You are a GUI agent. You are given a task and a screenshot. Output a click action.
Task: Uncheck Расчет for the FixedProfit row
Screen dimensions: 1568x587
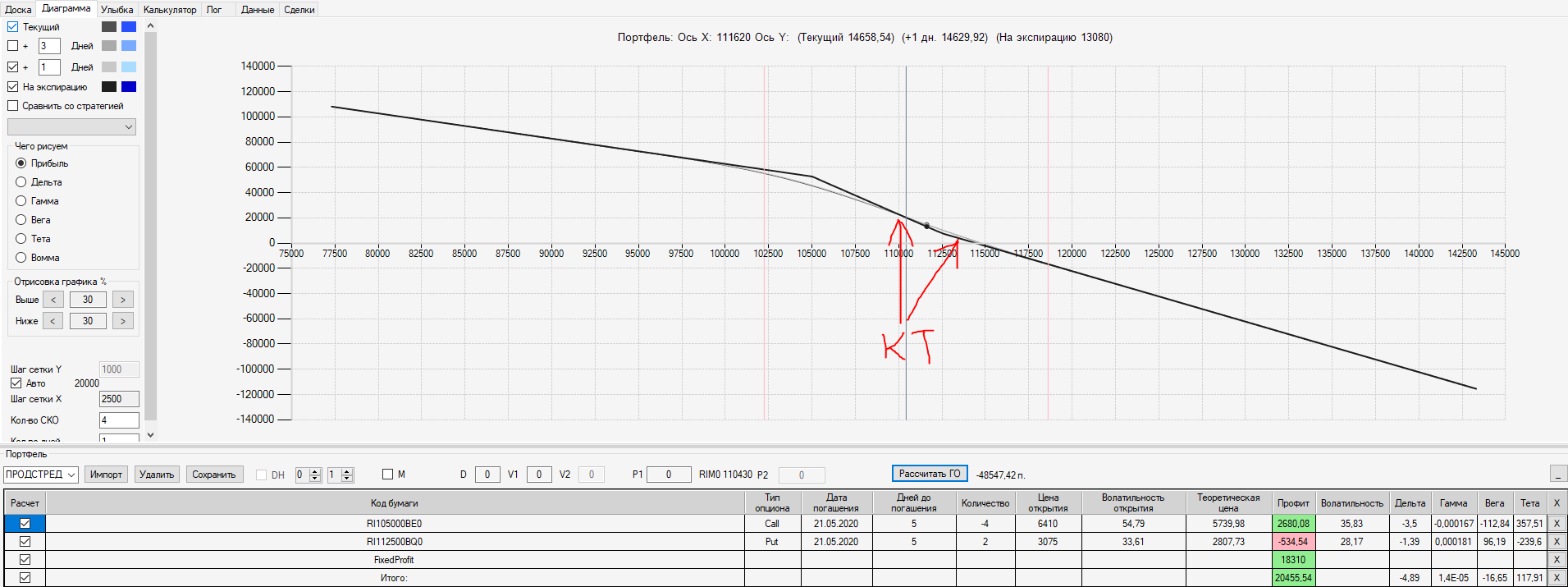coord(25,560)
